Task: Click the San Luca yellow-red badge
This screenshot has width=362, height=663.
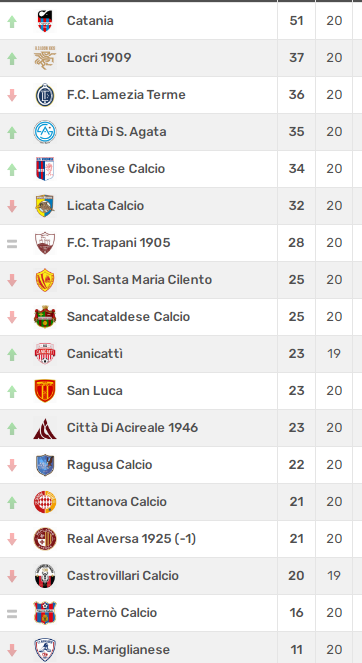Action: 45,391
